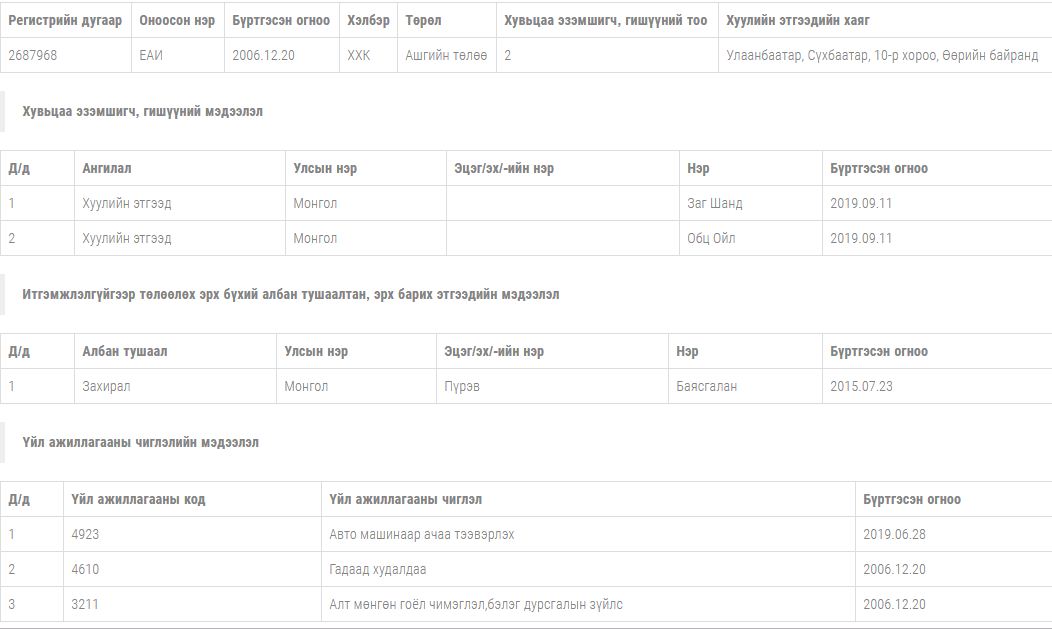Select activity code 4923

point(86,534)
